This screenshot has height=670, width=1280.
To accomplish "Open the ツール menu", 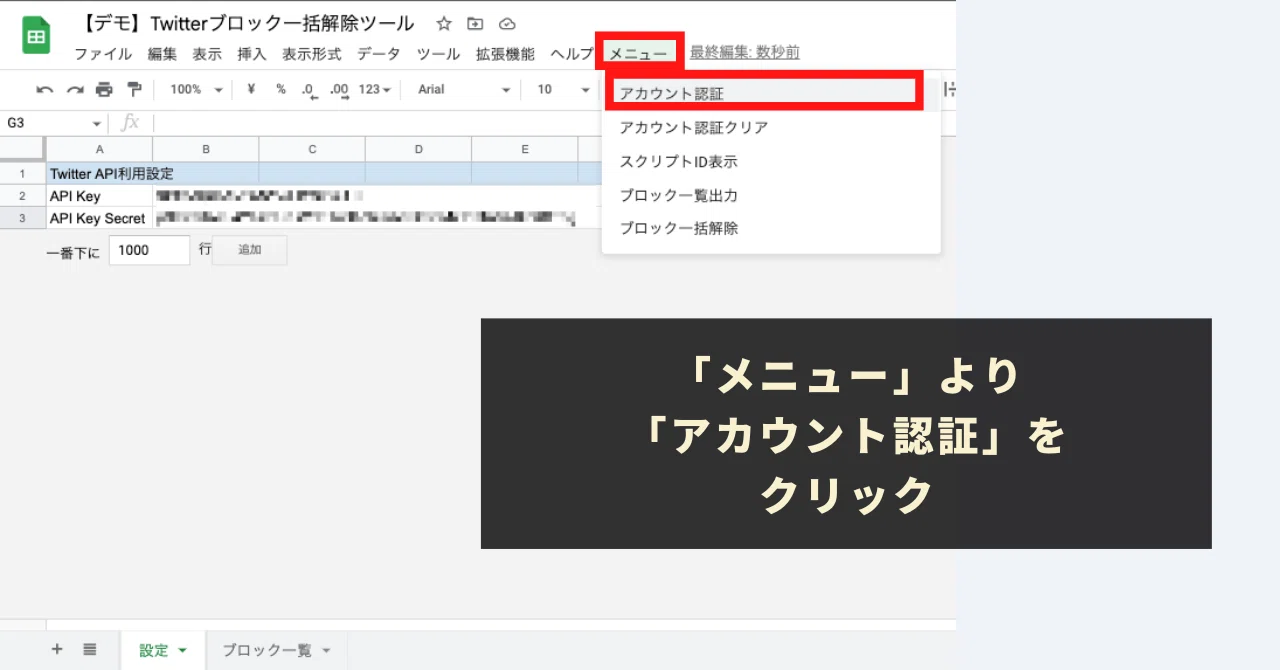I will [438, 54].
